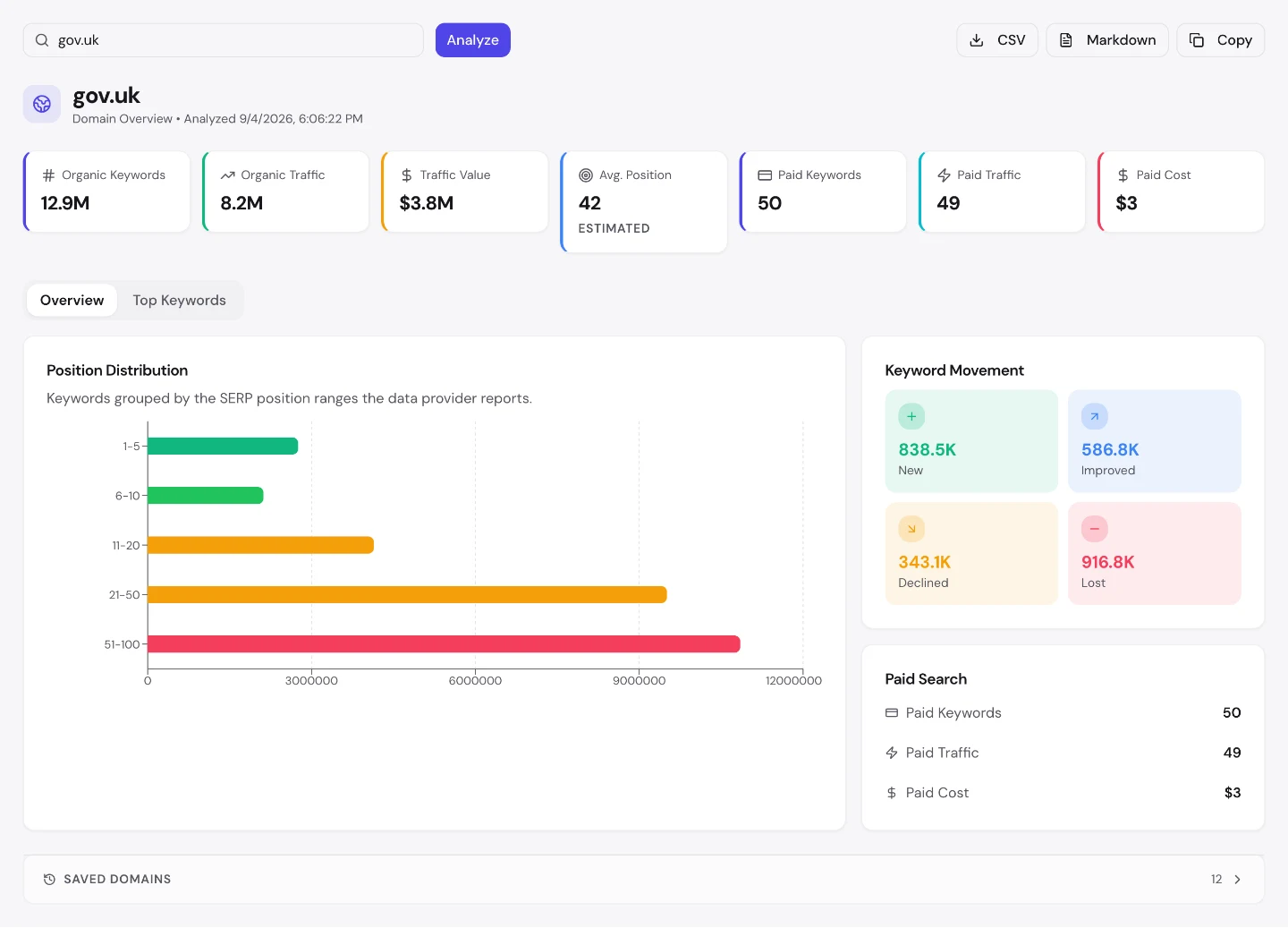Click the Analyze button
Image resolution: width=1288 pixels, height=928 pixels.
pos(473,40)
